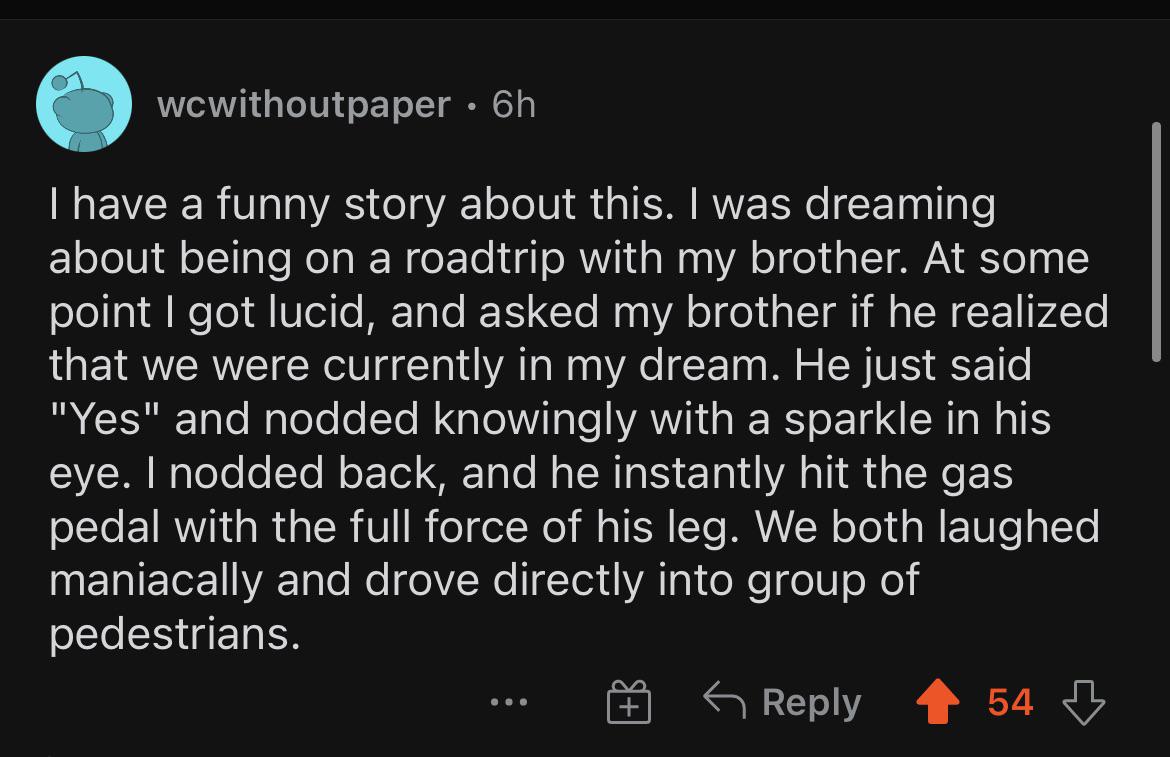Click the 6h comment timestamp
This screenshot has width=1170, height=757.
[x=514, y=104]
